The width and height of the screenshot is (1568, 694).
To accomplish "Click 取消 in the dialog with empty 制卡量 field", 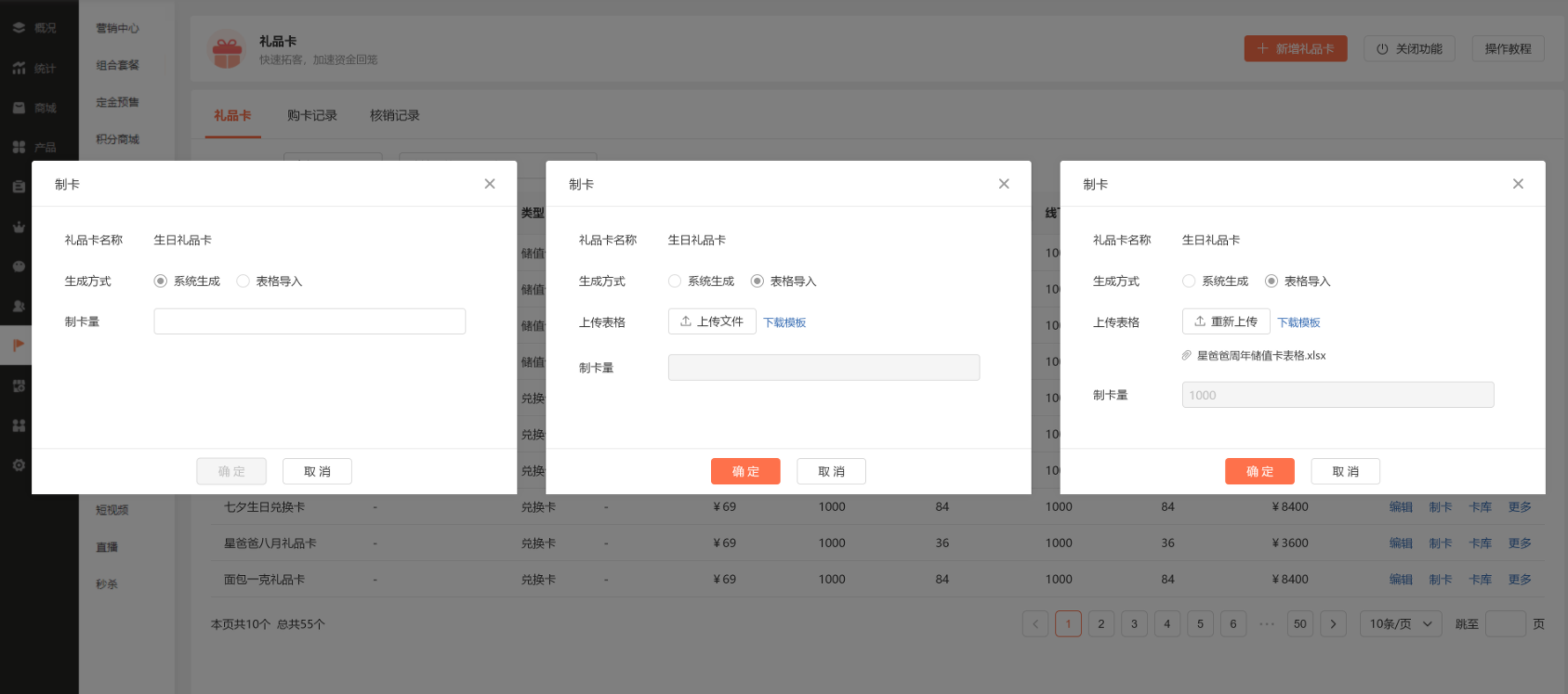I will [317, 471].
